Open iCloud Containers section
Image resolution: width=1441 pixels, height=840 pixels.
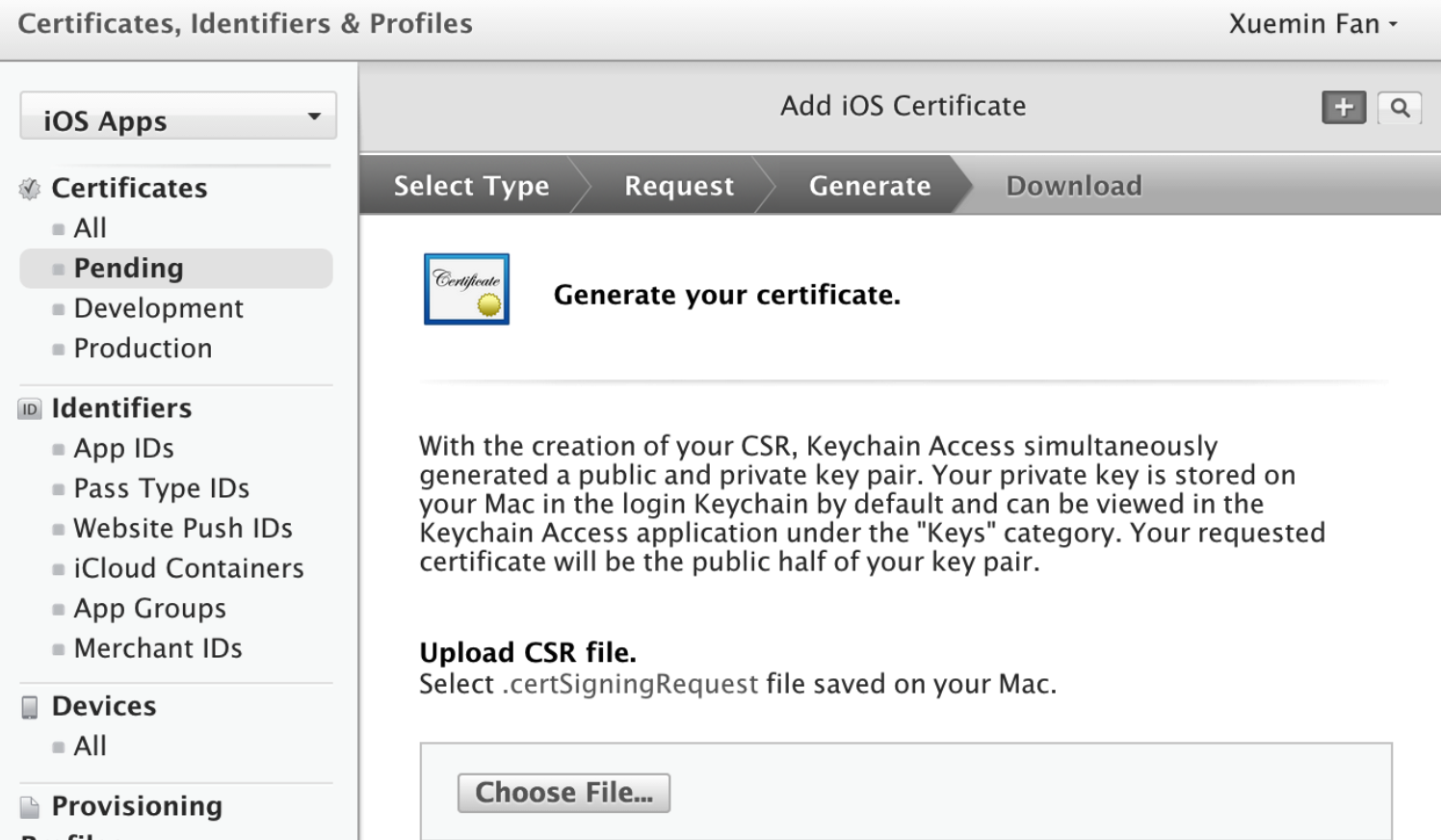[x=189, y=568]
